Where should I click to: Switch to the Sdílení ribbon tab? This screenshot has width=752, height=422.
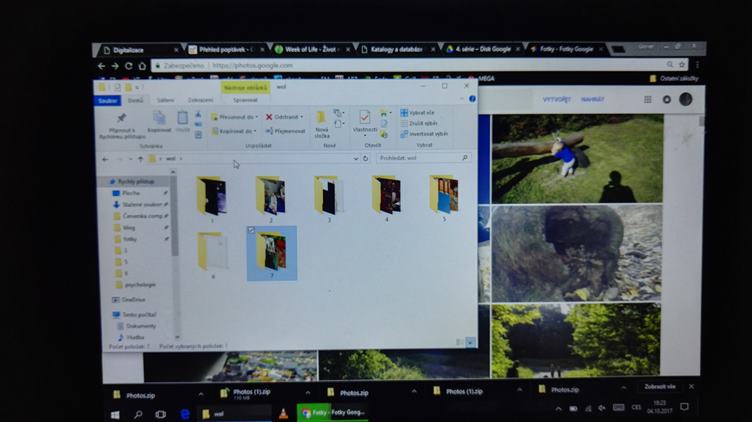(165, 100)
